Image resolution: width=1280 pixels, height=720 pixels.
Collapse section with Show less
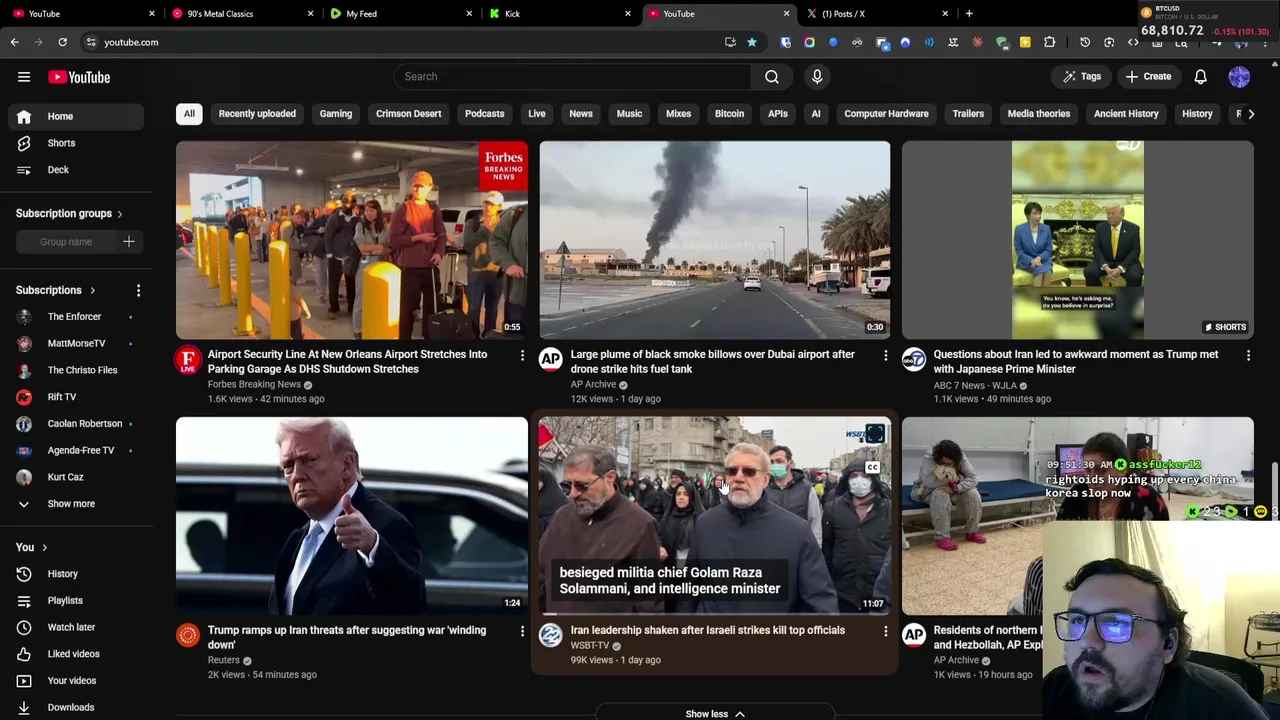tap(715, 714)
